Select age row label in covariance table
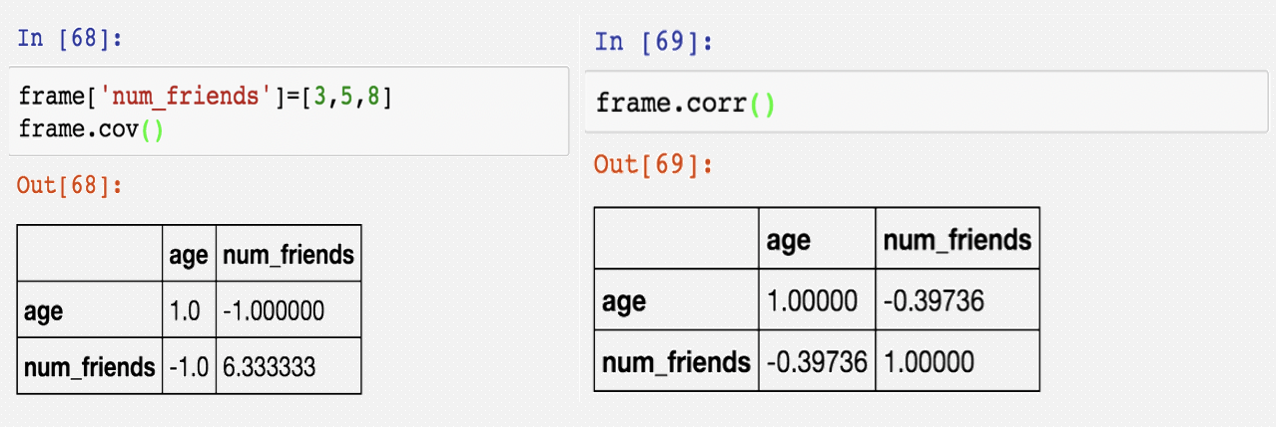 [x=43, y=311]
